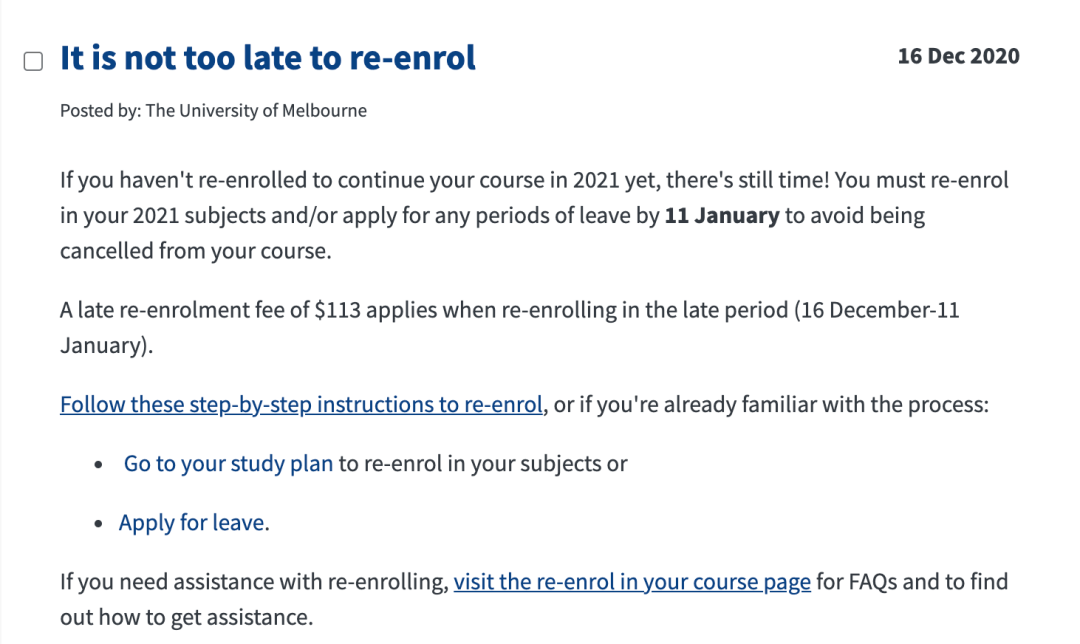Click the bold '11 January' deadline text
Viewport: 1080px width, 644px height.
pyautogui.click(x=721, y=216)
